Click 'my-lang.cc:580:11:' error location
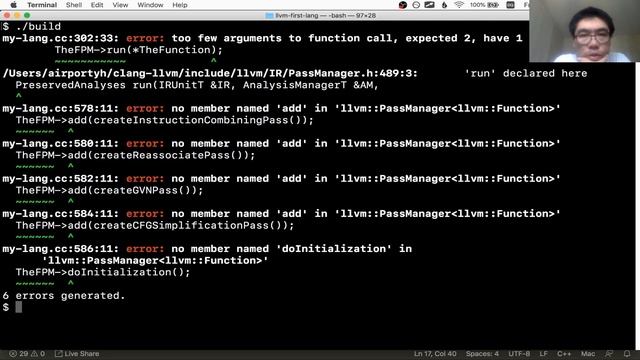The height and width of the screenshot is (360, 640). (x=60, y=144)
